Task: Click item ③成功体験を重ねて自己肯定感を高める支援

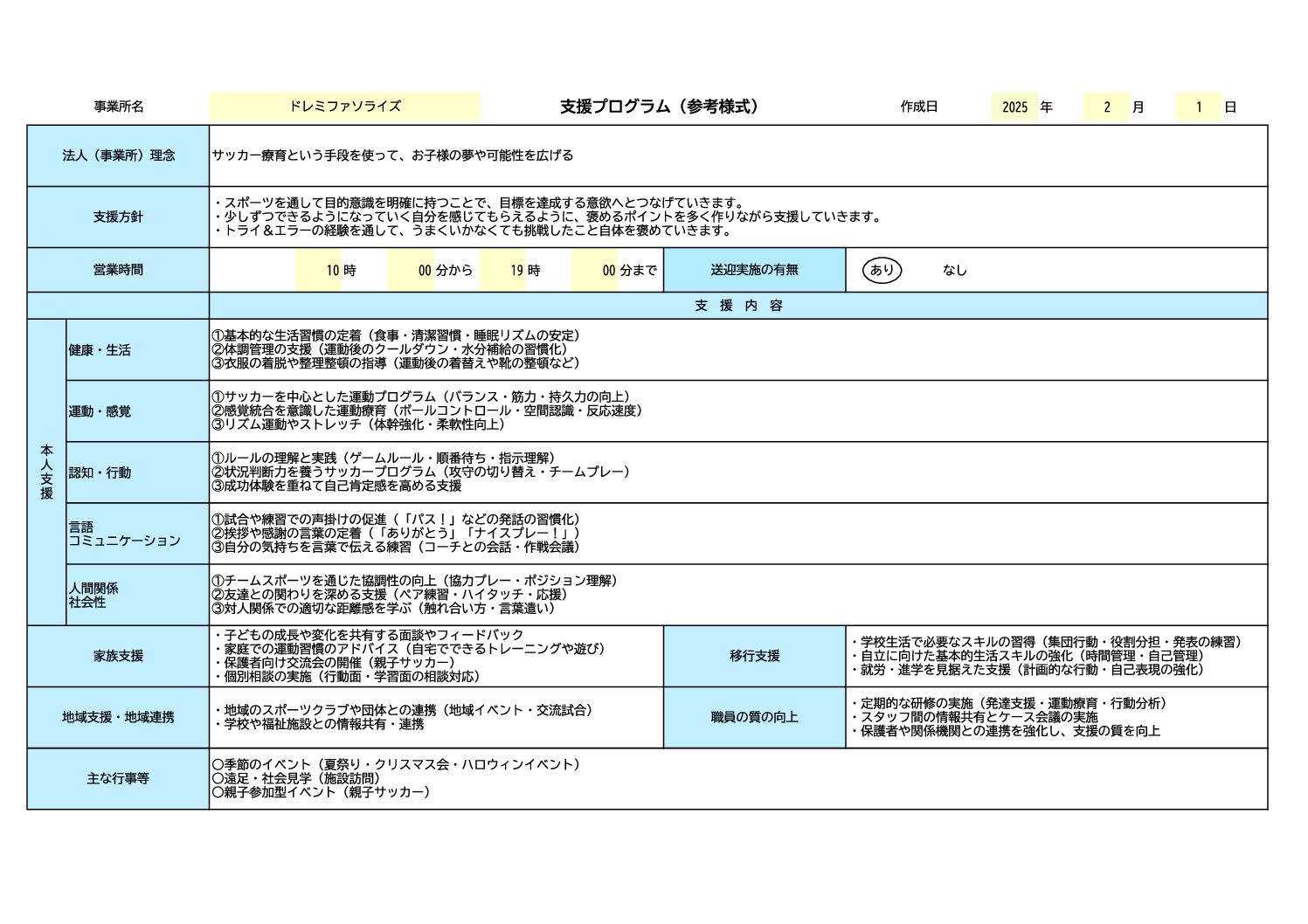Action: [x=336, y=486]
